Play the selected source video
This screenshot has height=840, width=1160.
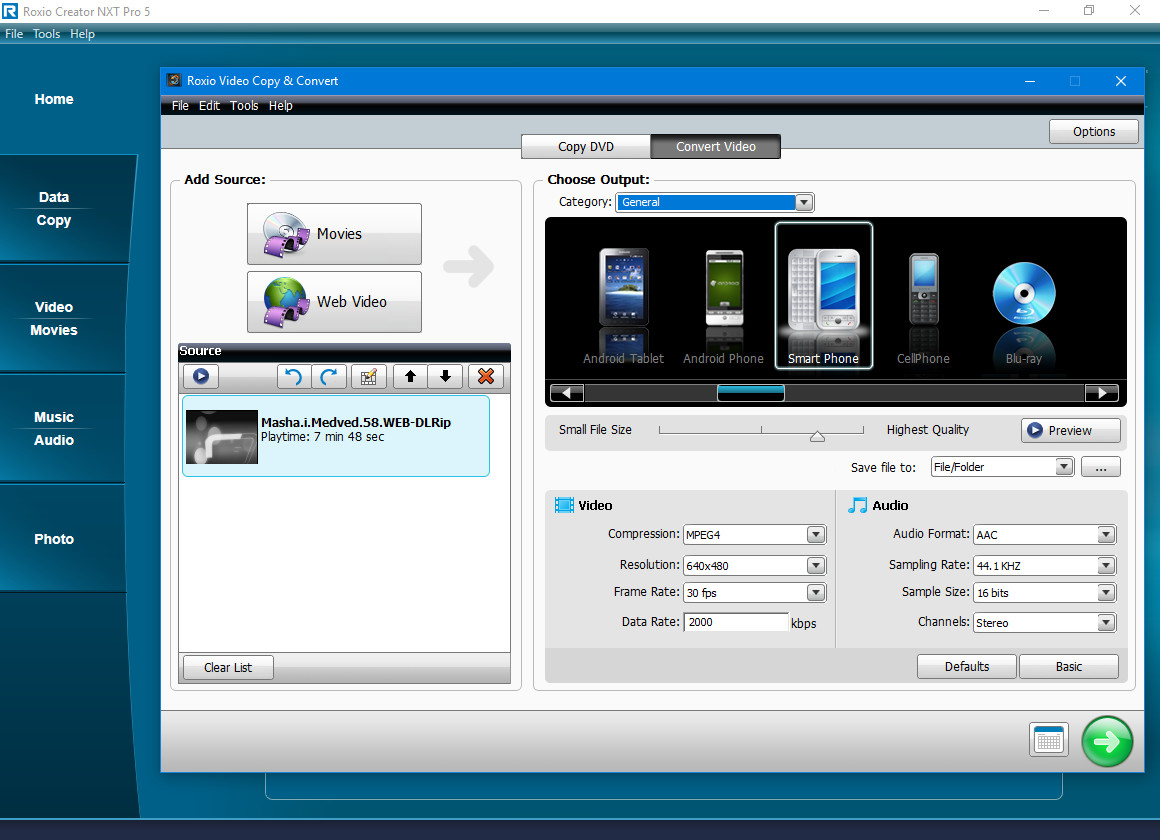point(200,377)
